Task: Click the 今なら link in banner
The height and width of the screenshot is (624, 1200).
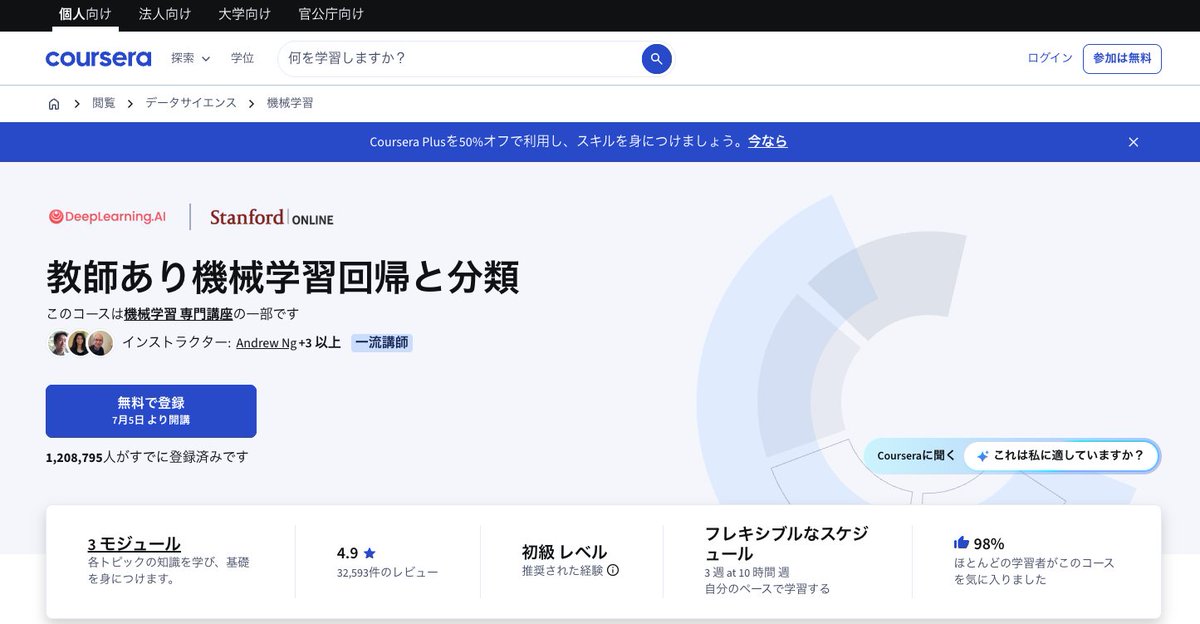Action: click(768, 142)
